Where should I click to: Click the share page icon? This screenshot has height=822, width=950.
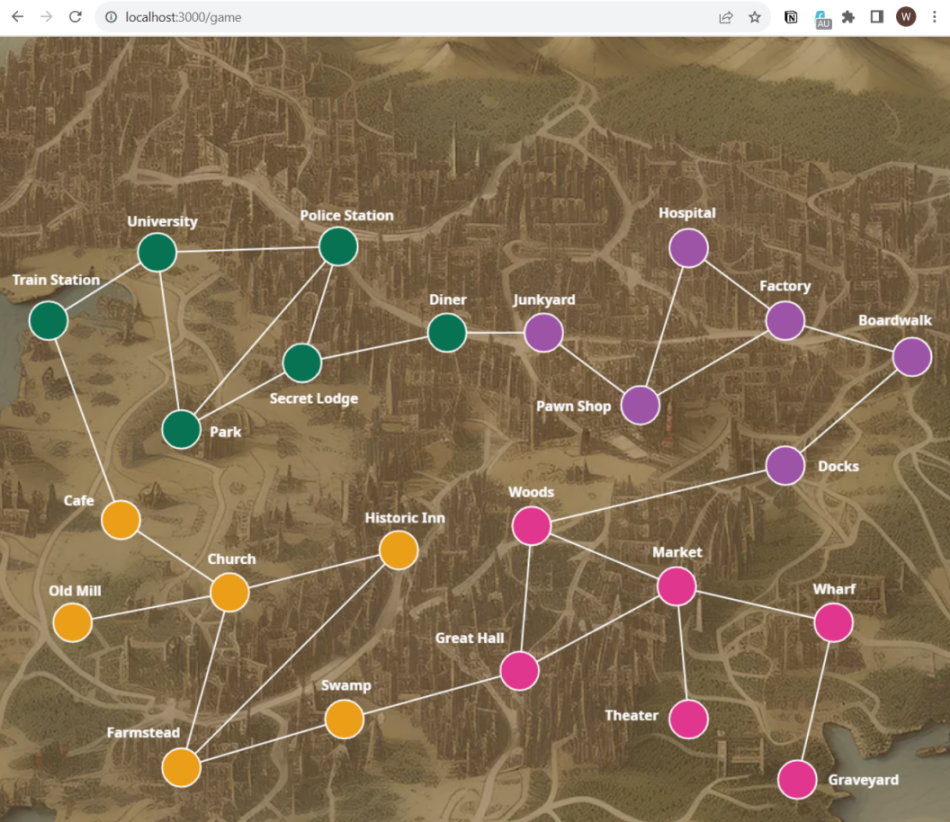point(726,17)
